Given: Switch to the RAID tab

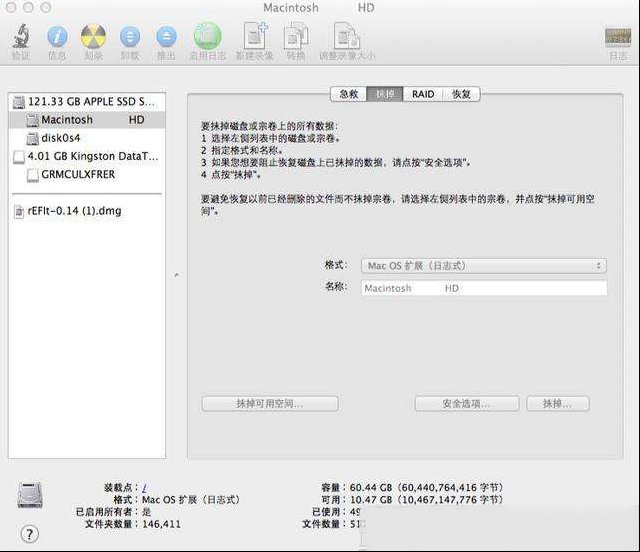Looking at the screenshot, I should point(423,94).
